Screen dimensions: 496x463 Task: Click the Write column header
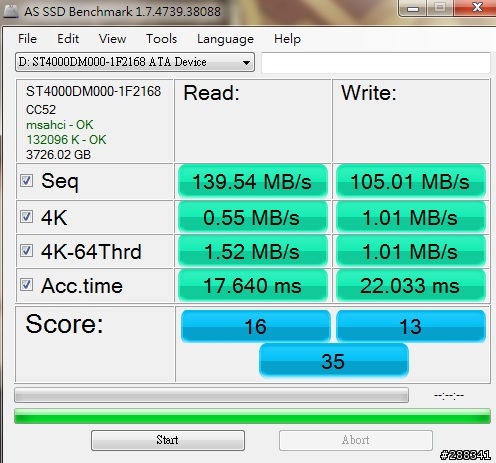369,93
